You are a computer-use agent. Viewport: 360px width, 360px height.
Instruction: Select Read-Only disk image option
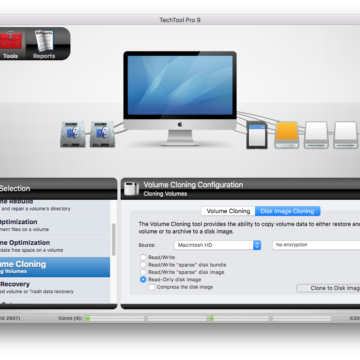143,279
